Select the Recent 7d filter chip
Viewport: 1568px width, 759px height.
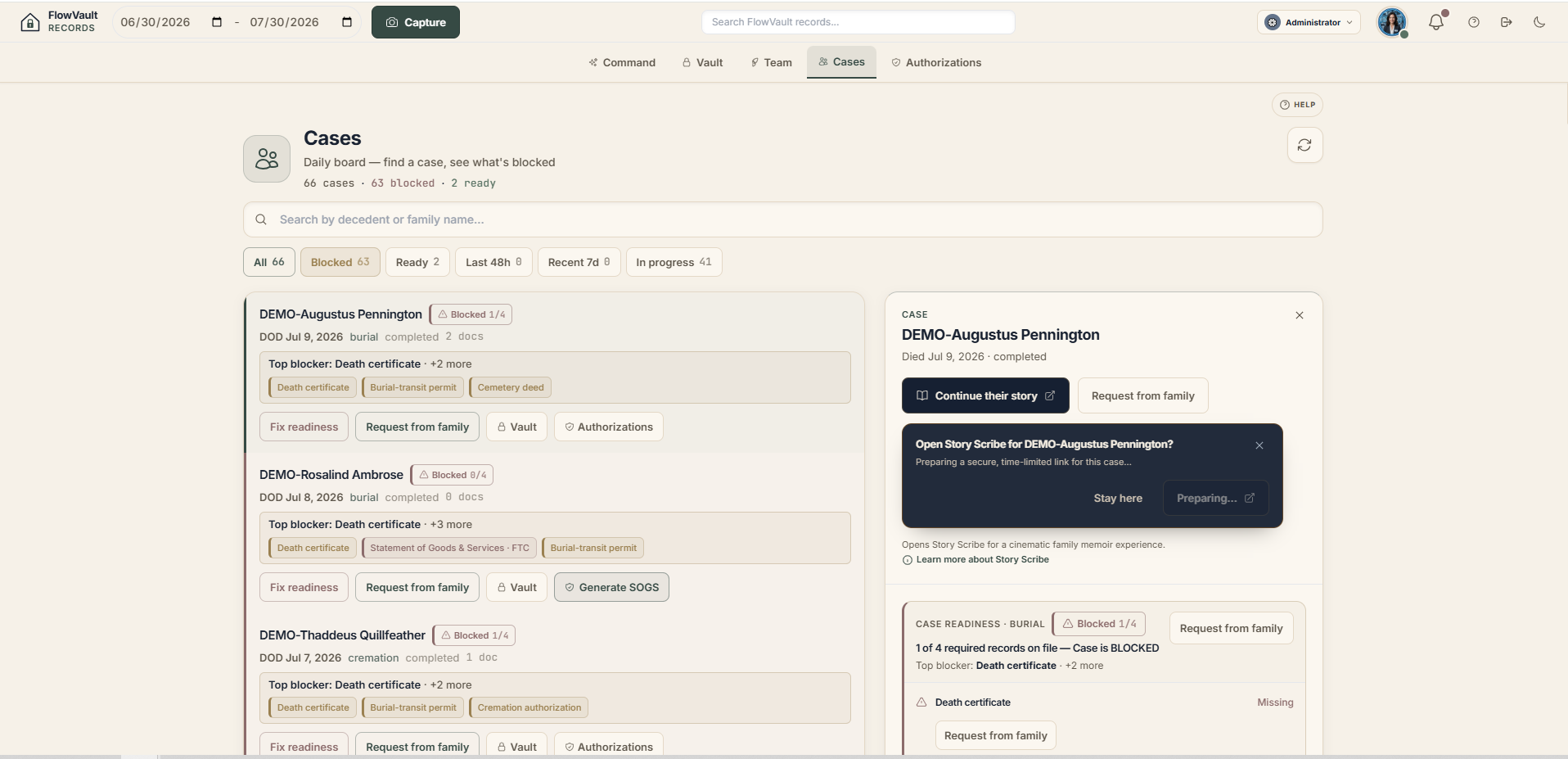579,262
